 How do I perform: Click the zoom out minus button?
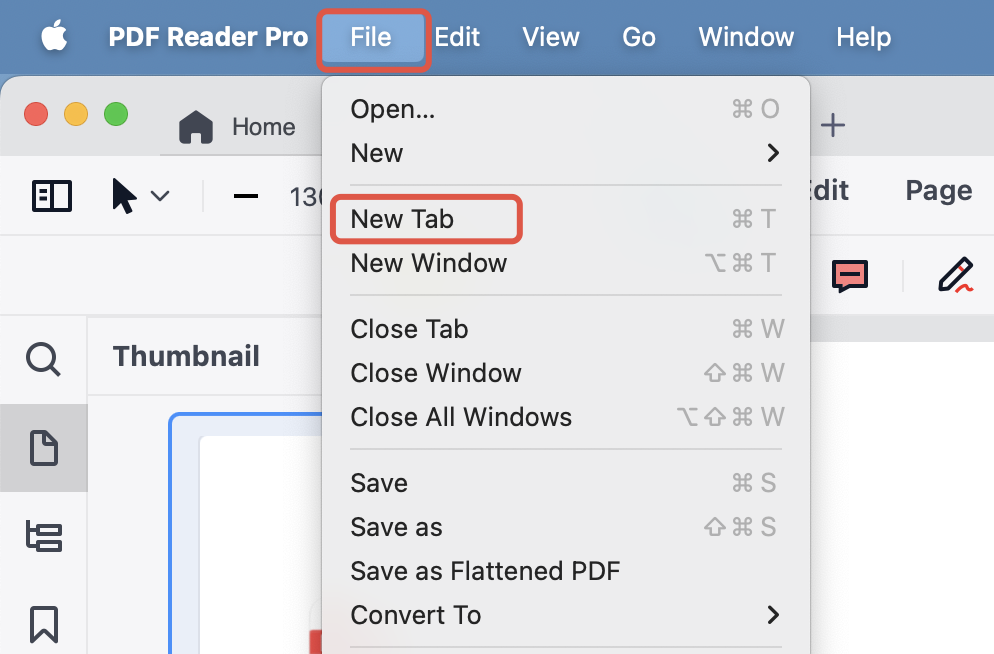click(x=245, y=196)
